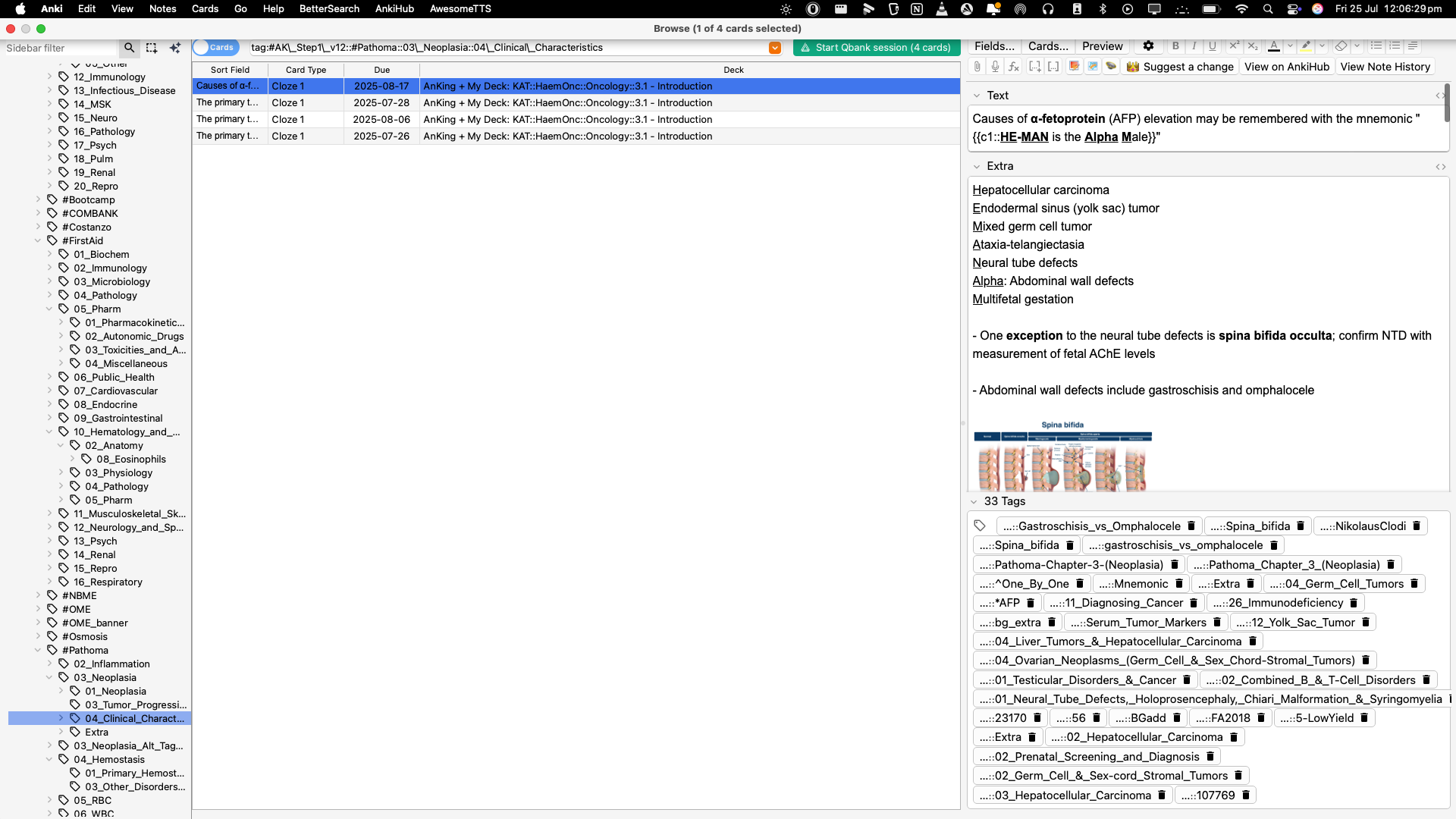Collapse the Extra field section
The height and width of the screenshot is (819, 1456).
[976, 166]
